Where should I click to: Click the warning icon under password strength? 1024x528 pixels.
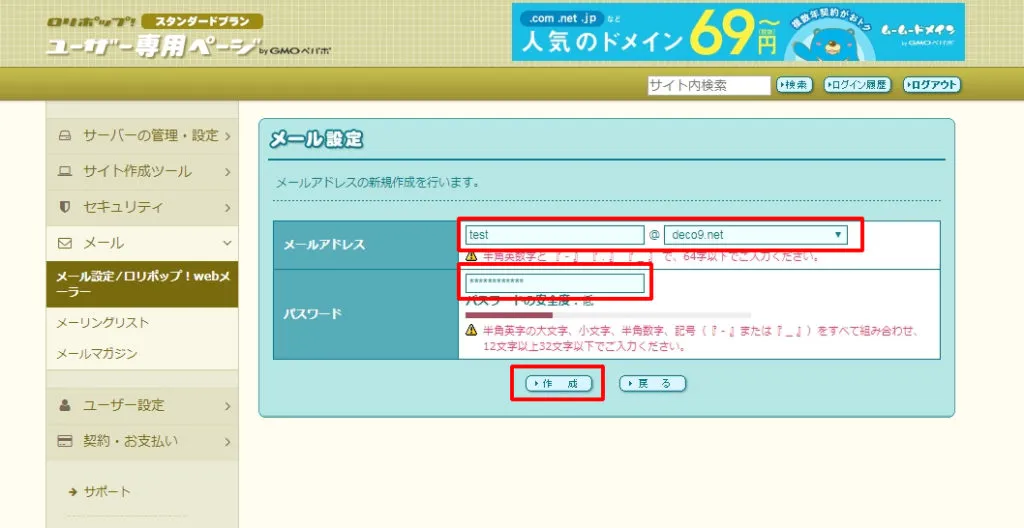click(x=471, y=331)
